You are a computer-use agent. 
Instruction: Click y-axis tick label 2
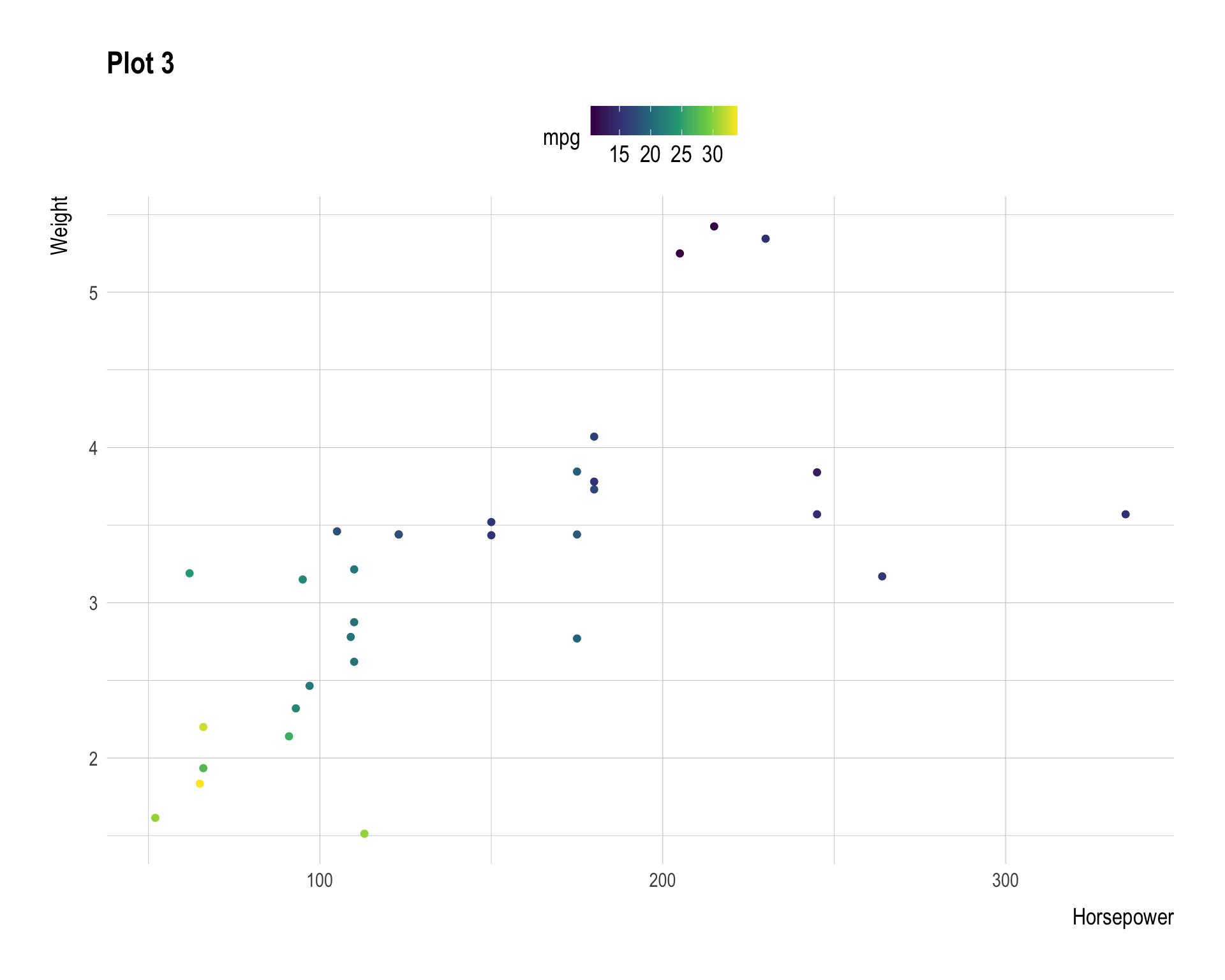pyautogui.click(x=93, y=759)
